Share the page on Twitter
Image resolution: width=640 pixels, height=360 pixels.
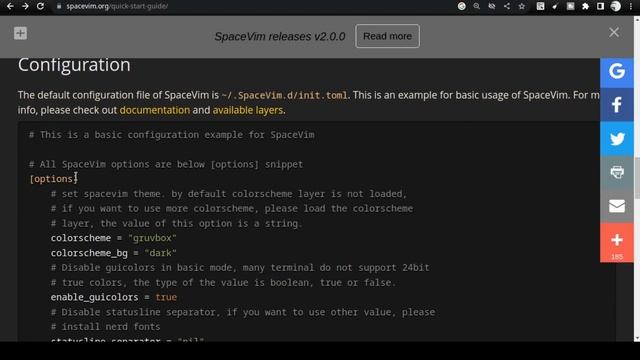click(617, 138)
